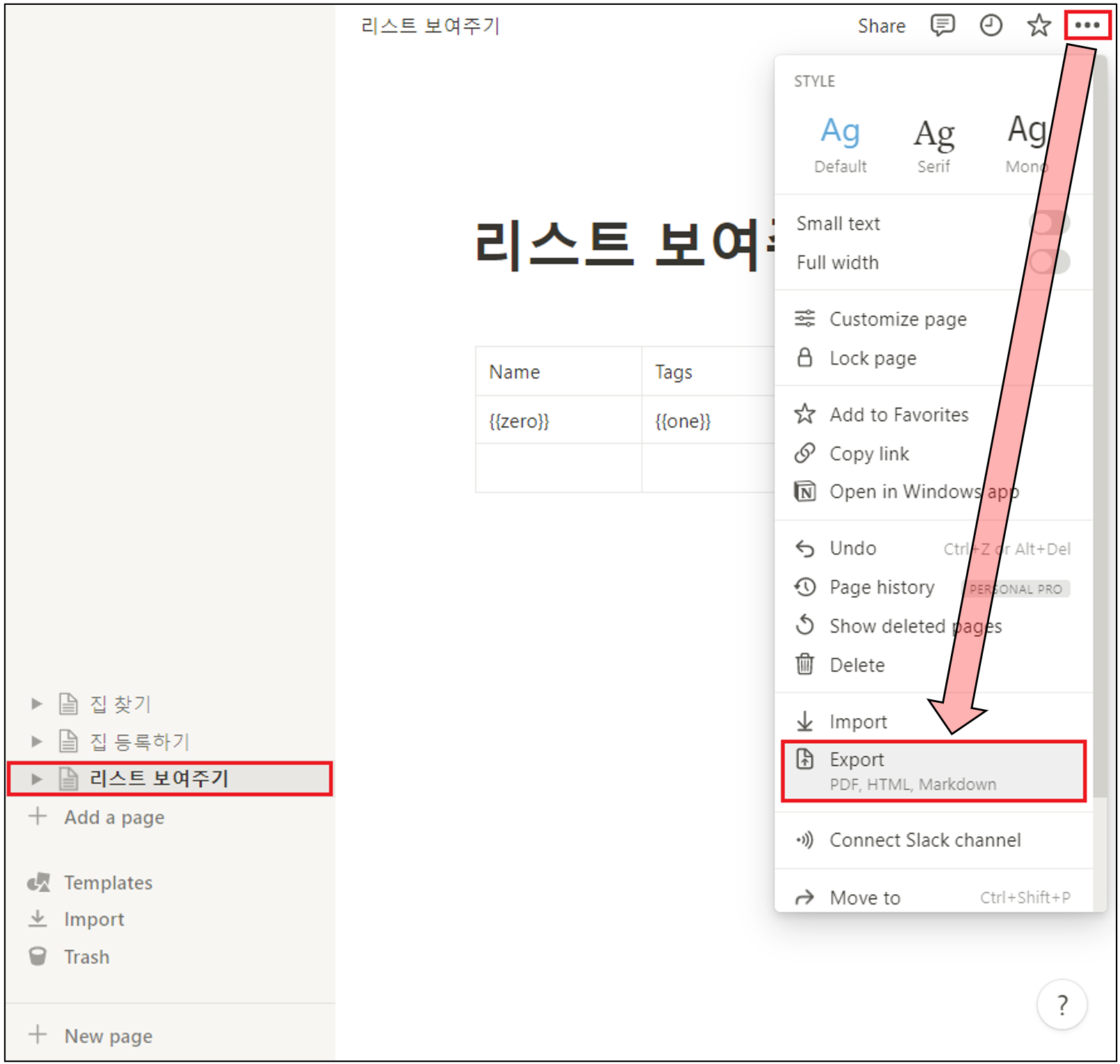
Task: Toggle the Small text switch
Action: pyautogui.click(x=1050, y=223)
